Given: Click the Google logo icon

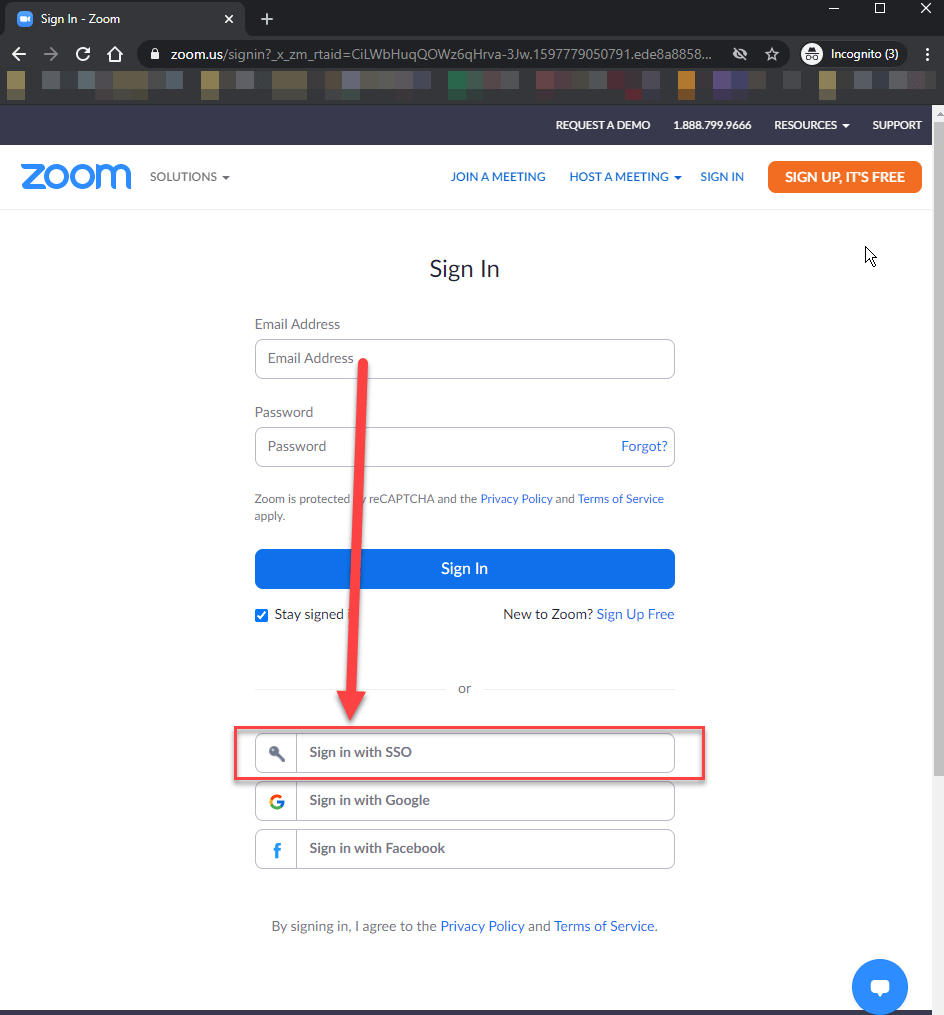Looking at the screenshot, I should click(277, 801).
